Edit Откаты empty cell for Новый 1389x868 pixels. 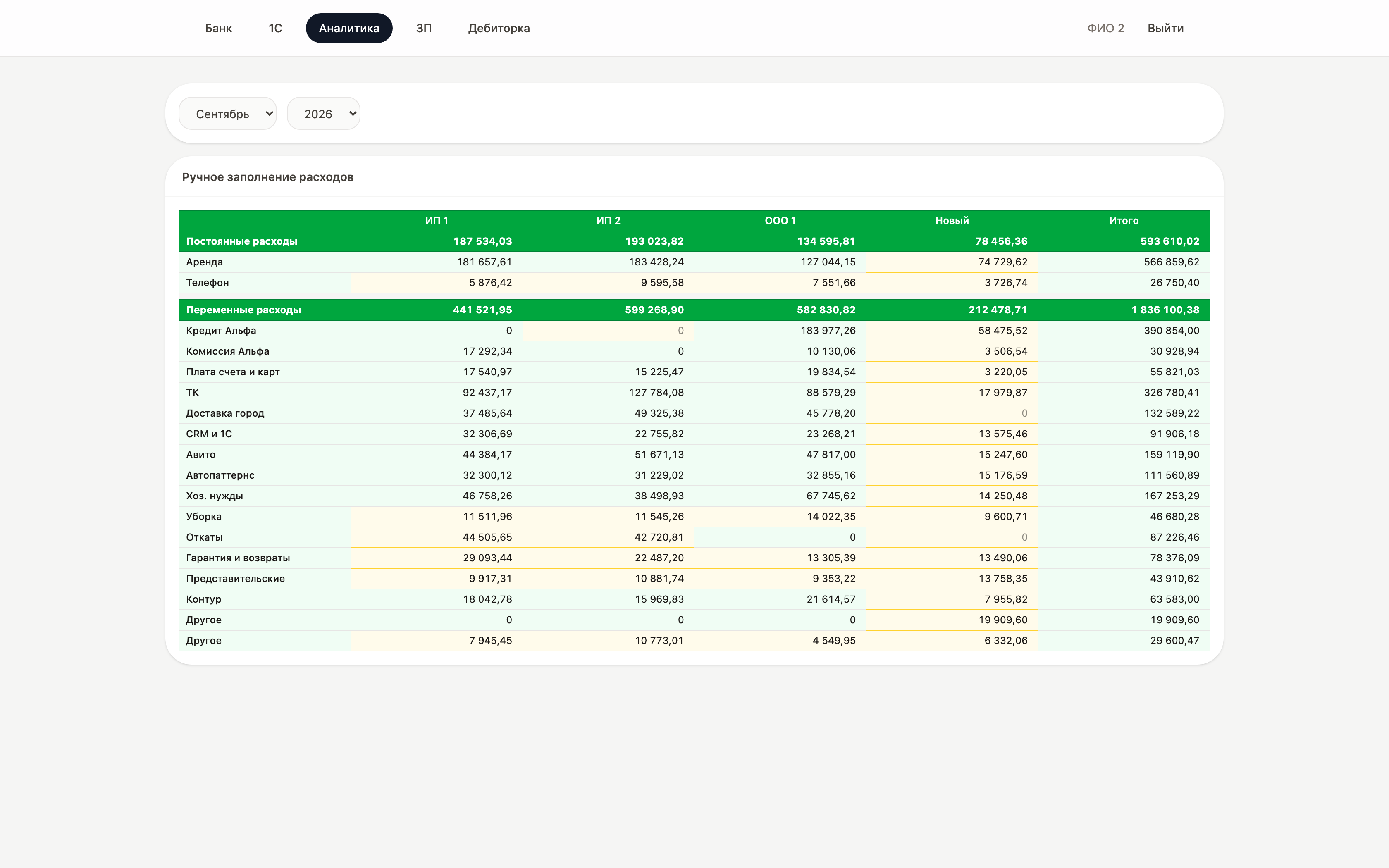pyautogui.click(x=952, y=537)
